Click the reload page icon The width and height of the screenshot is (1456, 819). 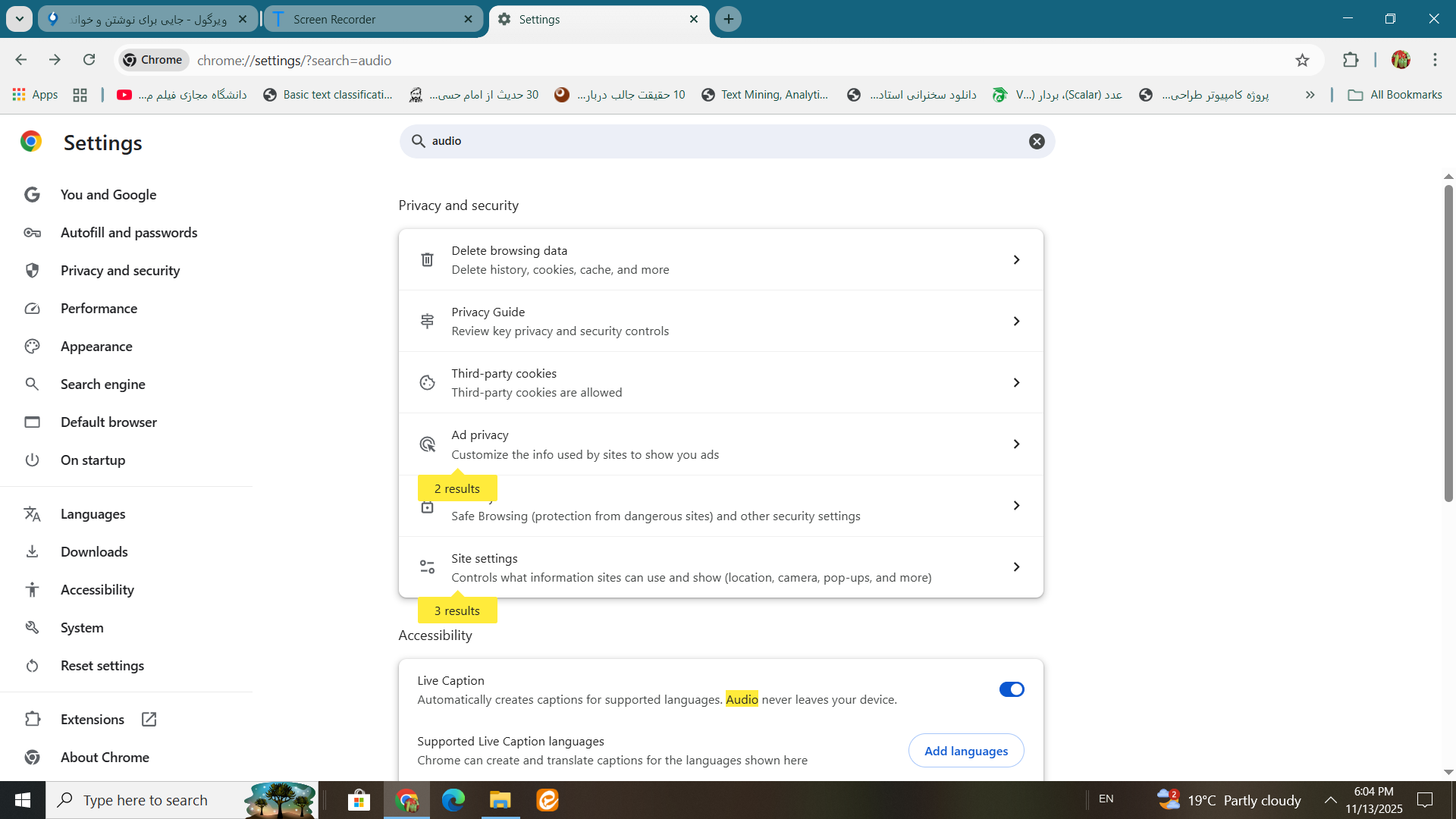click(x=89, y=60)
